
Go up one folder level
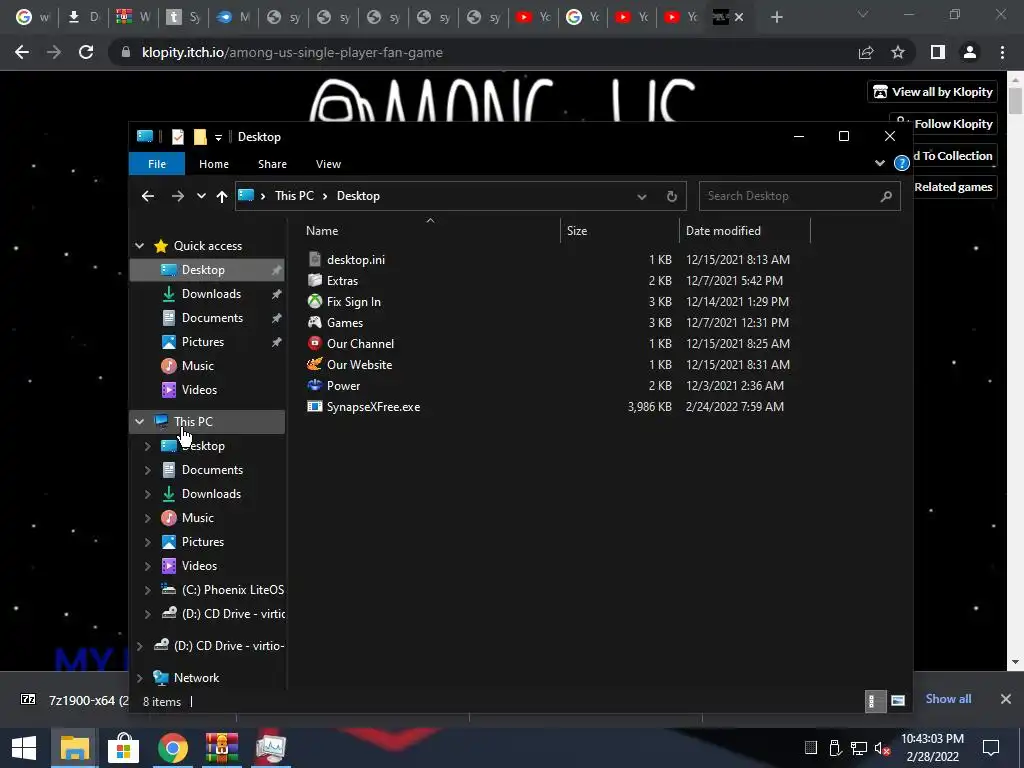[222, 196]
